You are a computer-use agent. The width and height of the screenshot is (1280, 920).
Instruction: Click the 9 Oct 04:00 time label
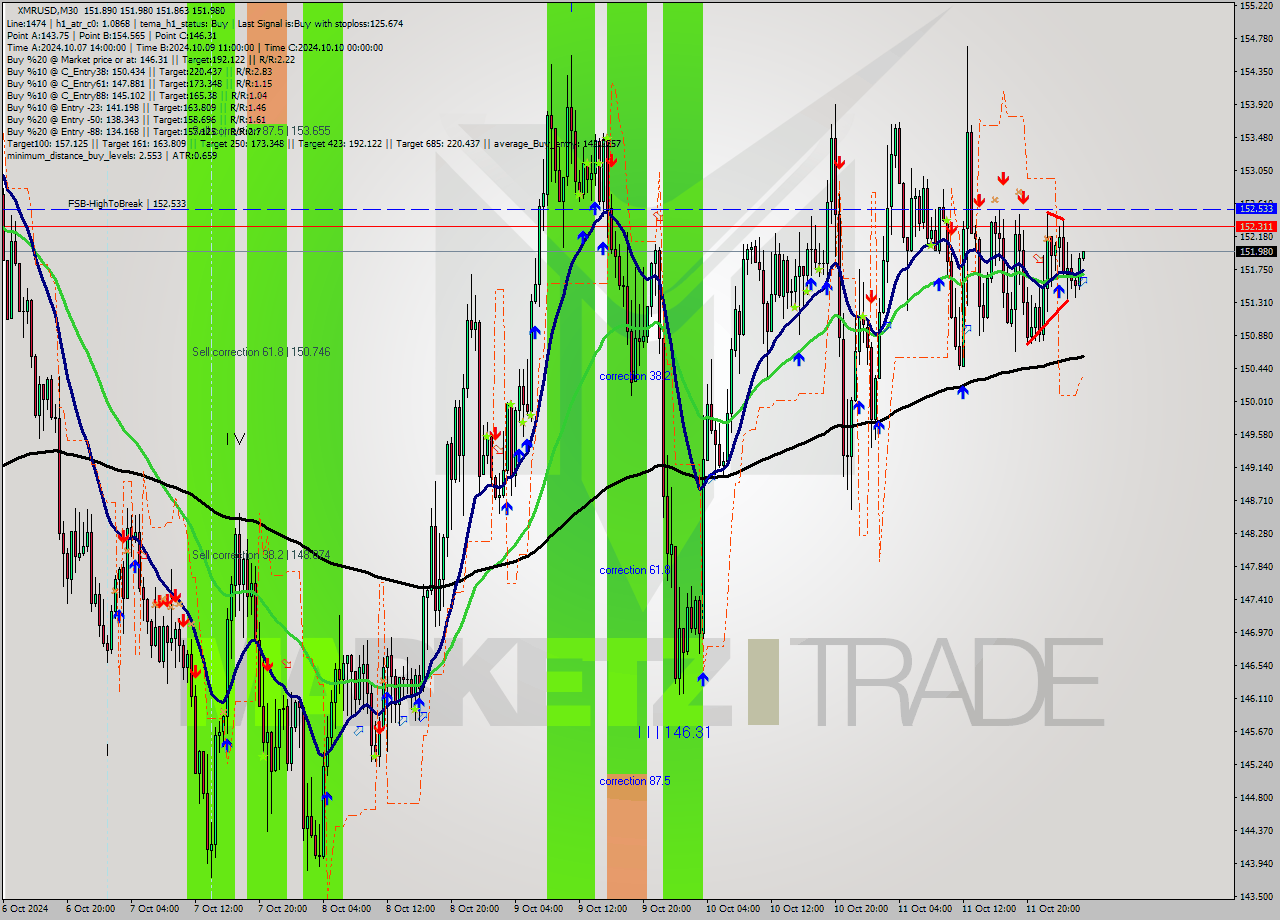[x=538, y=909]
